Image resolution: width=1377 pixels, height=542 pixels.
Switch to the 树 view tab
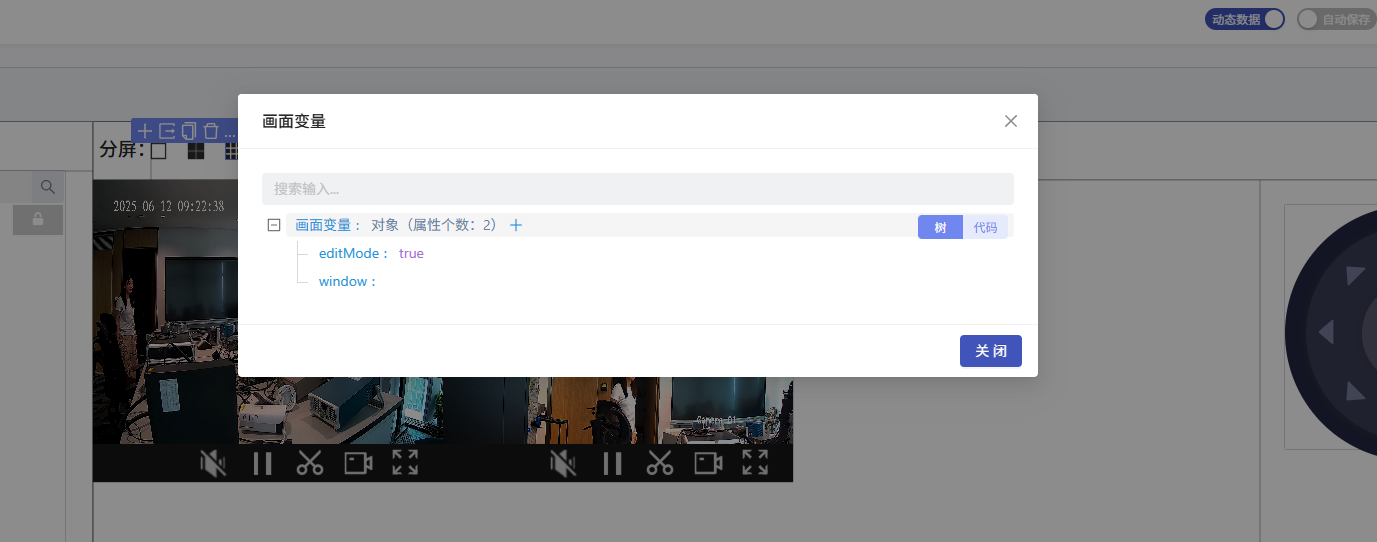(x=940, y=227)
